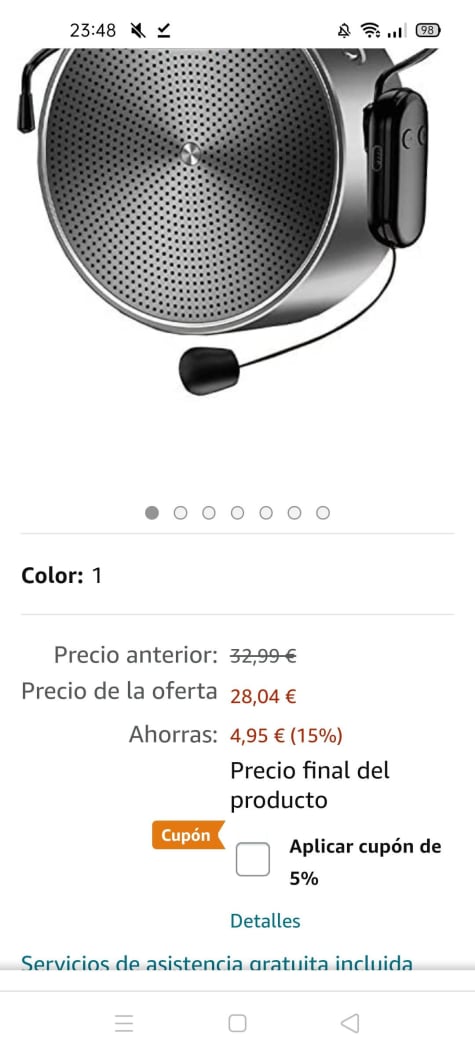Image resolution: width=475 pixels, height=1056 pixels.
Task: Tap the Aplicar cupón de 5% label
Action: (x=365, y=862)
